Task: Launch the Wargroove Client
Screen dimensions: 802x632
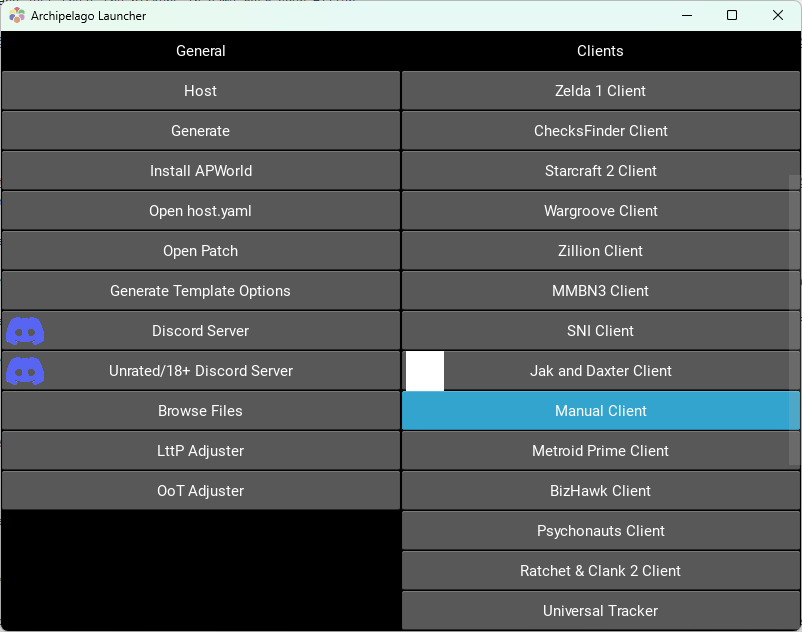Action: pyautogui.click(x=600, y=210)
